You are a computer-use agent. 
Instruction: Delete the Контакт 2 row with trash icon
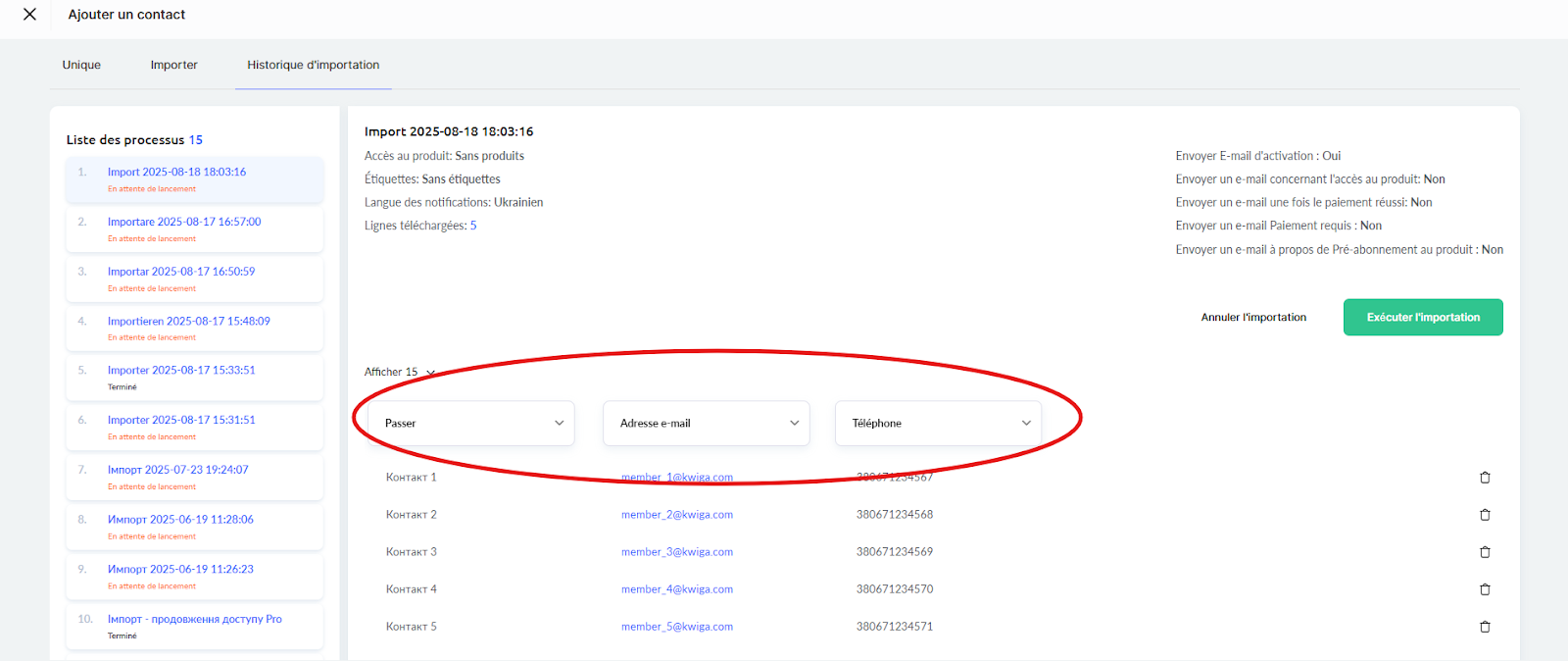coord(1485,515)
